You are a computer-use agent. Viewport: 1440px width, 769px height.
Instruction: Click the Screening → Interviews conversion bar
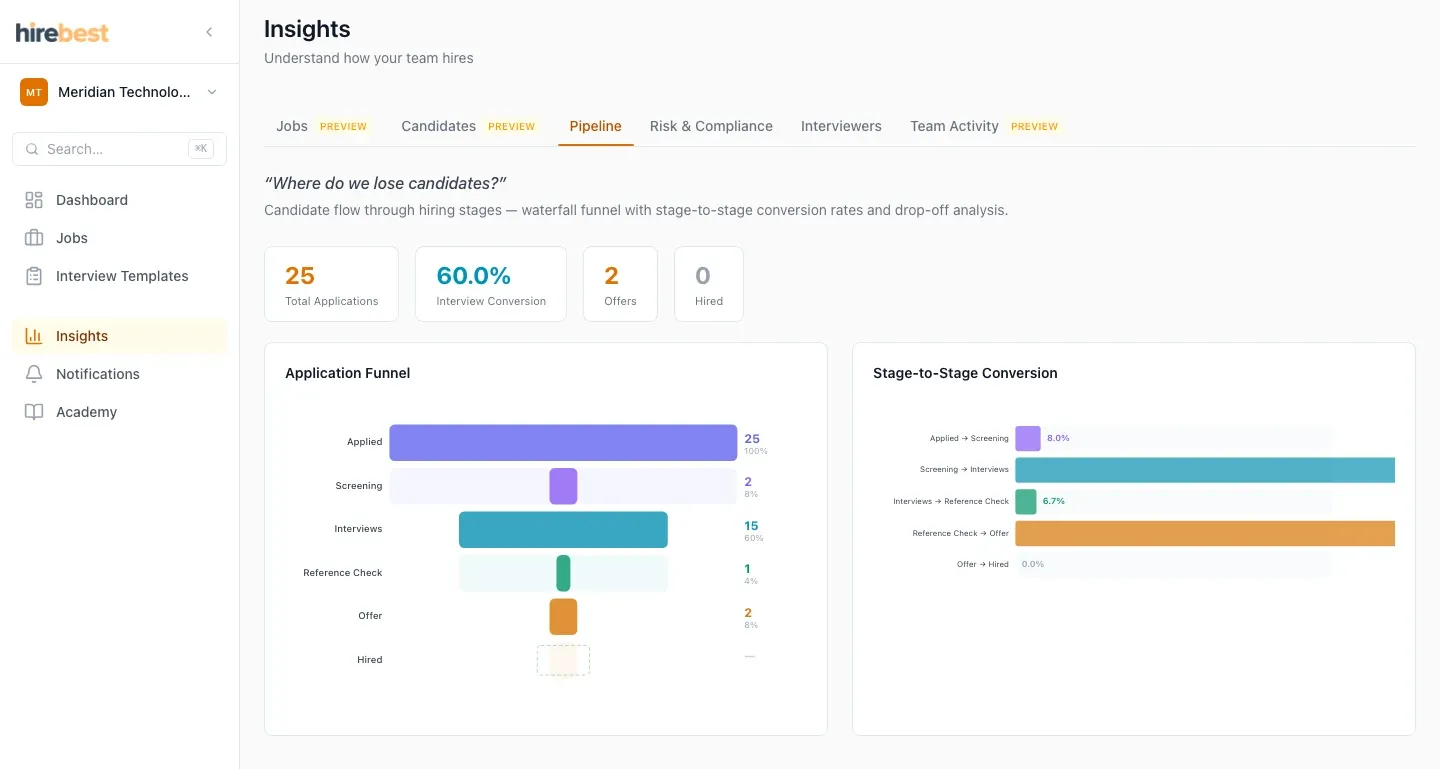1205,470
